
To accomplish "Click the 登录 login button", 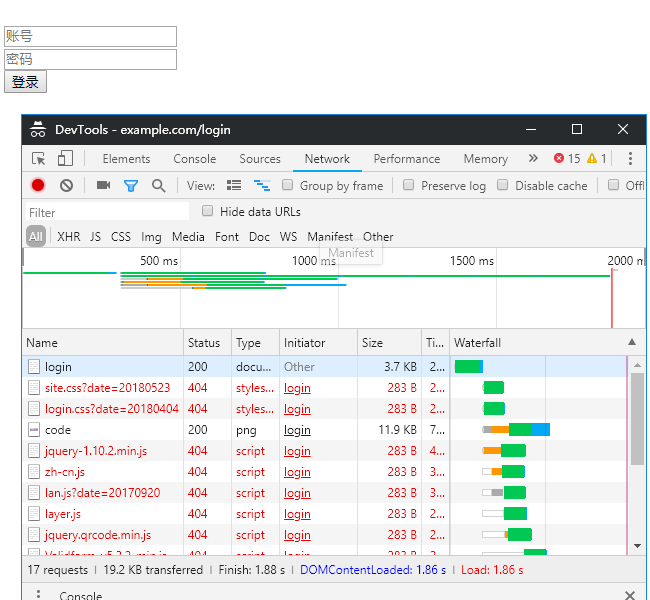I will coord(25,82).
